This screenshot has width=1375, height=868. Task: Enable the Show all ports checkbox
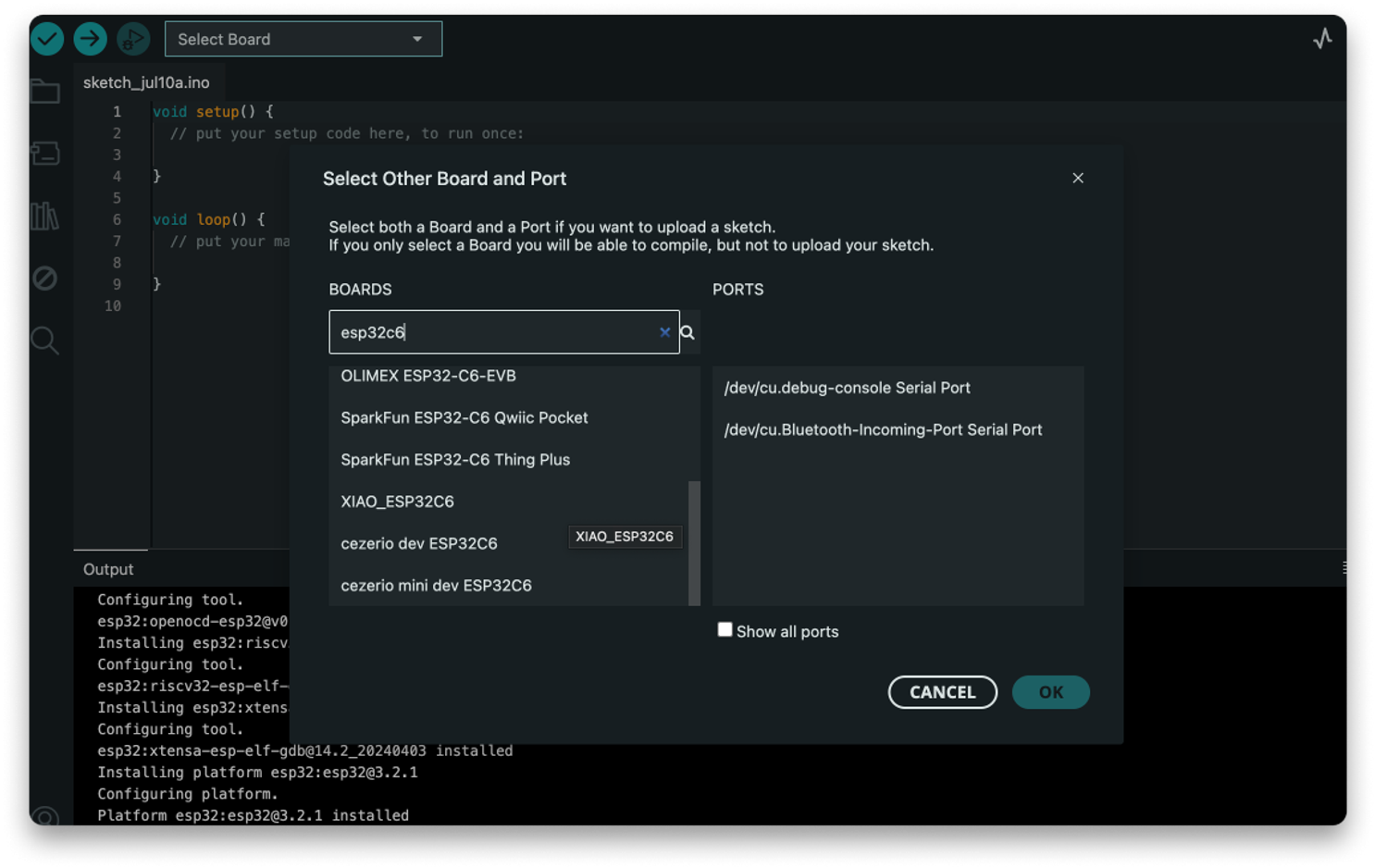pos(725,629)
